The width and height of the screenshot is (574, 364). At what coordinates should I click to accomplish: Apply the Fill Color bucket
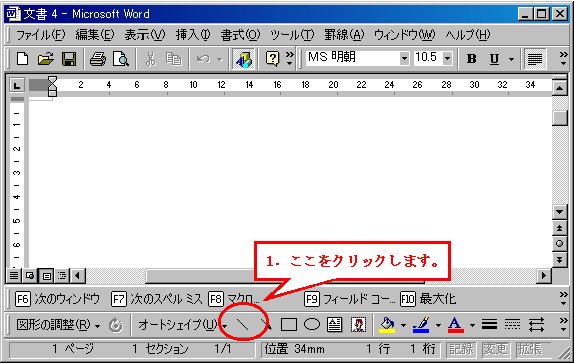(x=387, y=324)
